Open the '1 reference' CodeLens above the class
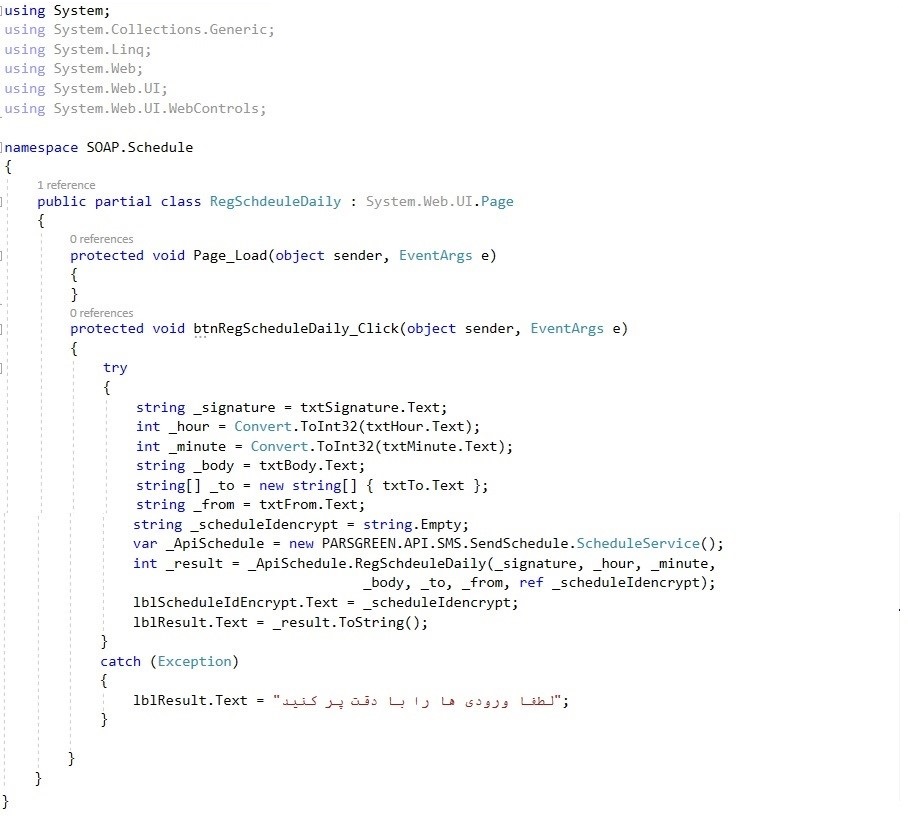Screen dimensions: 908x830 (66, 185)
